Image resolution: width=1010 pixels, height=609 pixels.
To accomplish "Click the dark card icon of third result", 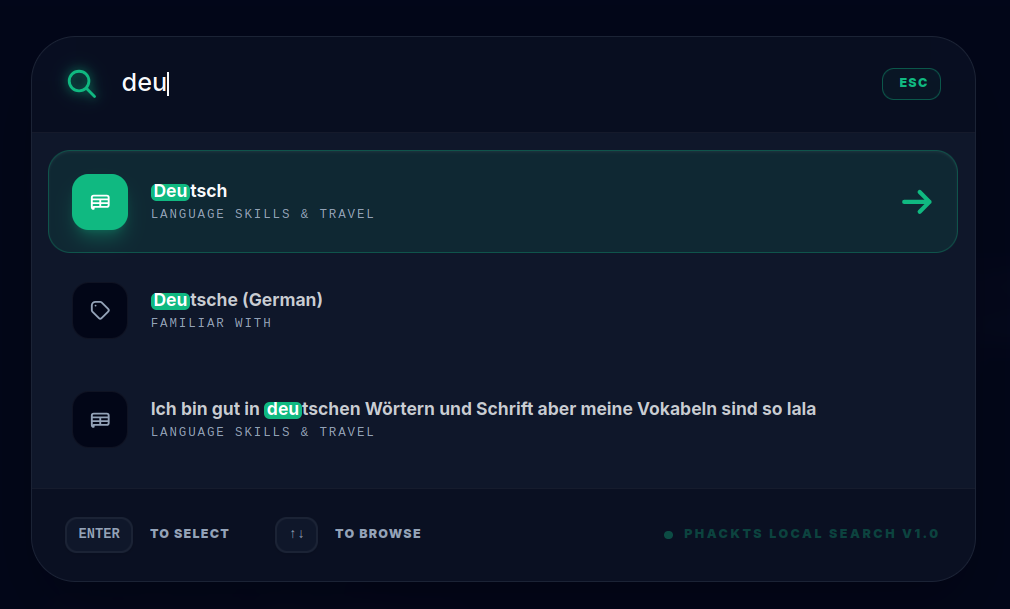I will pos(100,419).
